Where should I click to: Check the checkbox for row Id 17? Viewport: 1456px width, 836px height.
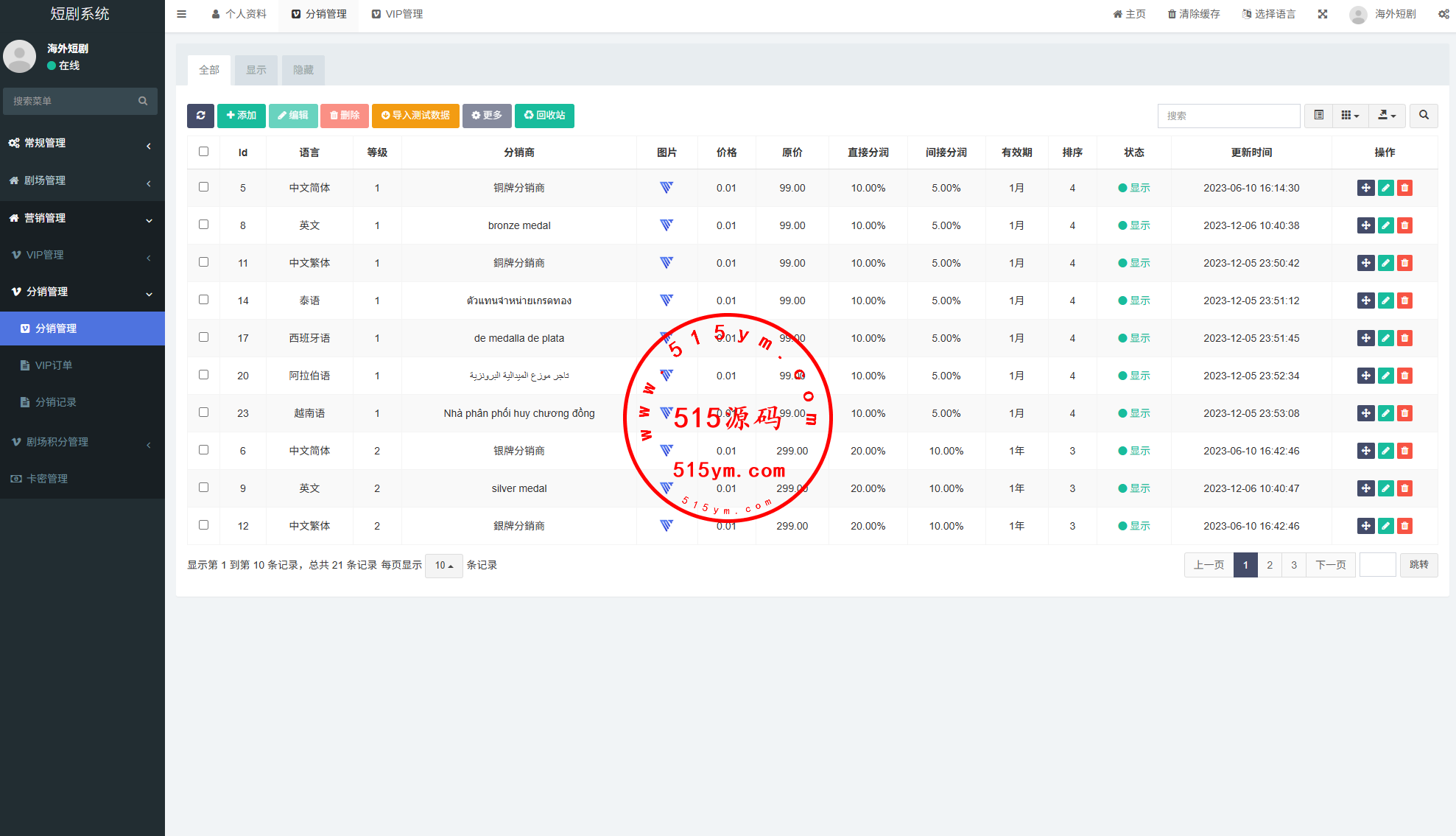[204, 337]
